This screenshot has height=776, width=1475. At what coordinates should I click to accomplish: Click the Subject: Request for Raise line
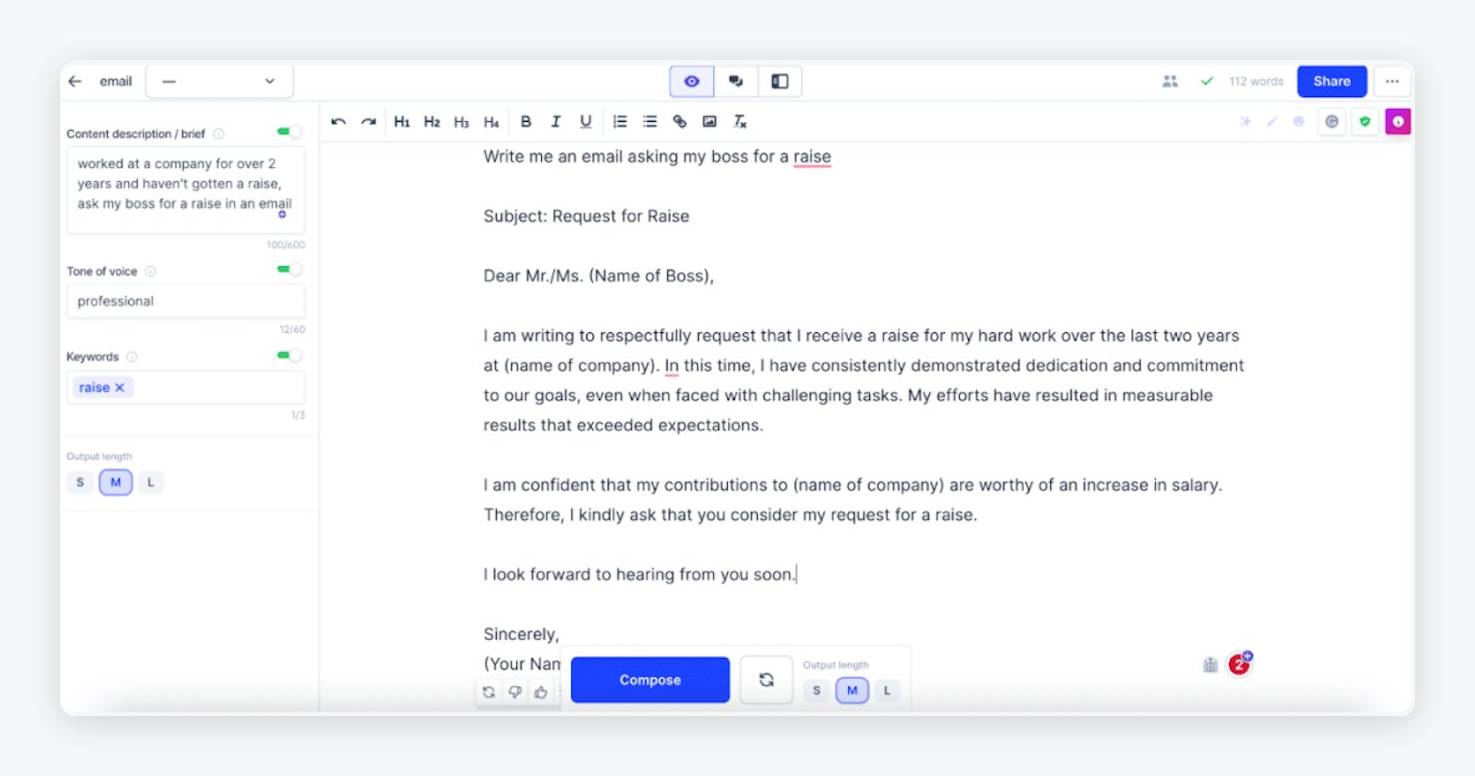point(586,216)
